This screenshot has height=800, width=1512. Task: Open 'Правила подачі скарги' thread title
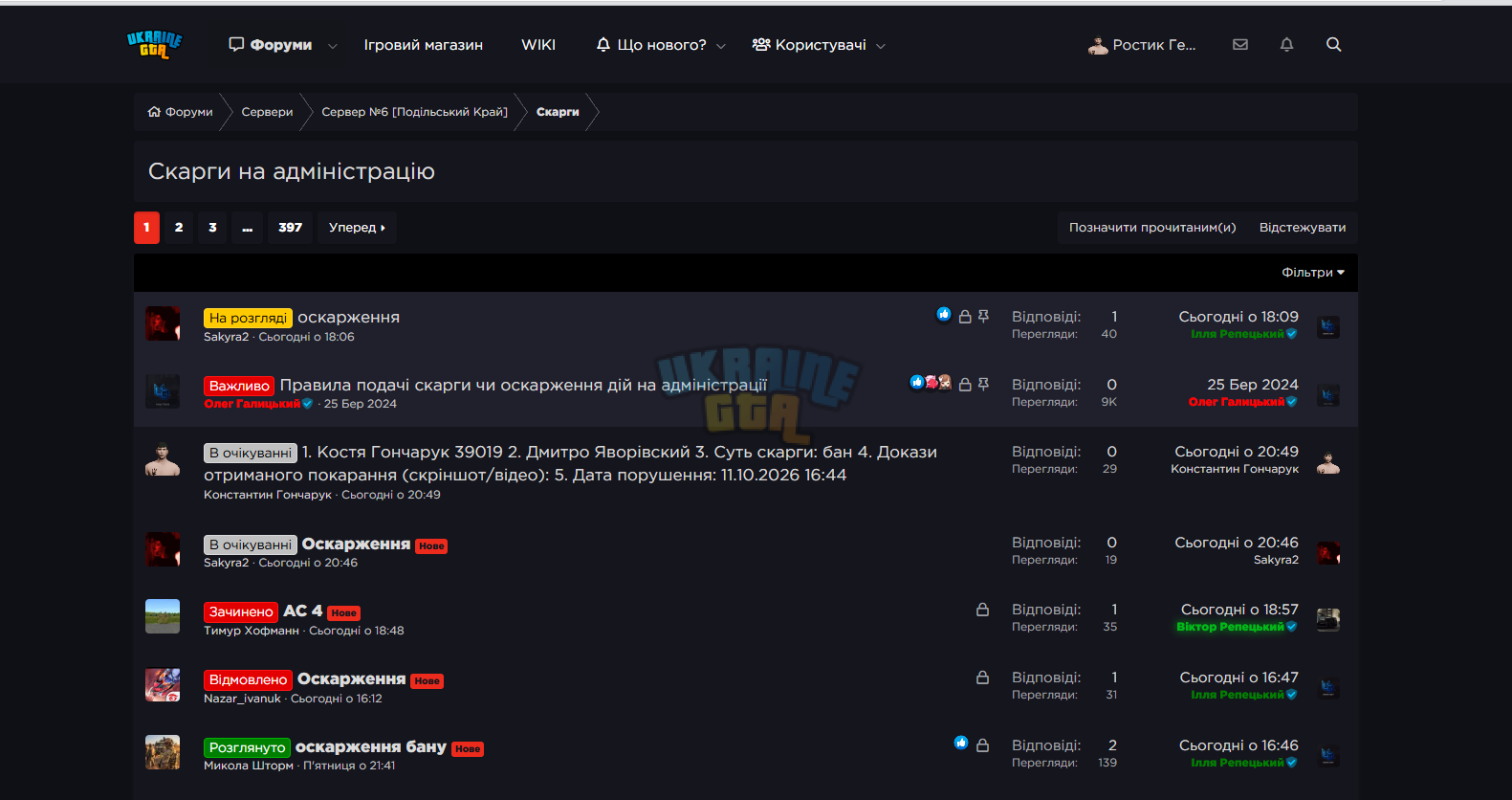pos(523,385)
